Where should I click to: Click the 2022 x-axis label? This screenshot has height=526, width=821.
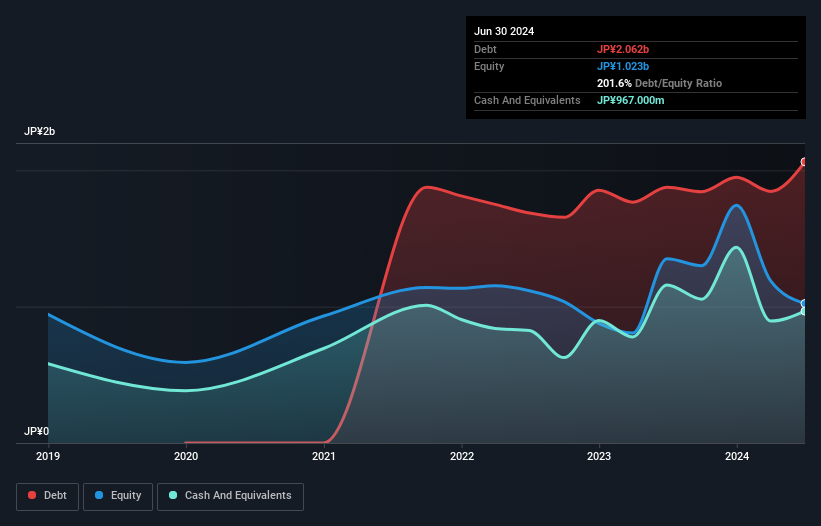(x=462, y=456)
